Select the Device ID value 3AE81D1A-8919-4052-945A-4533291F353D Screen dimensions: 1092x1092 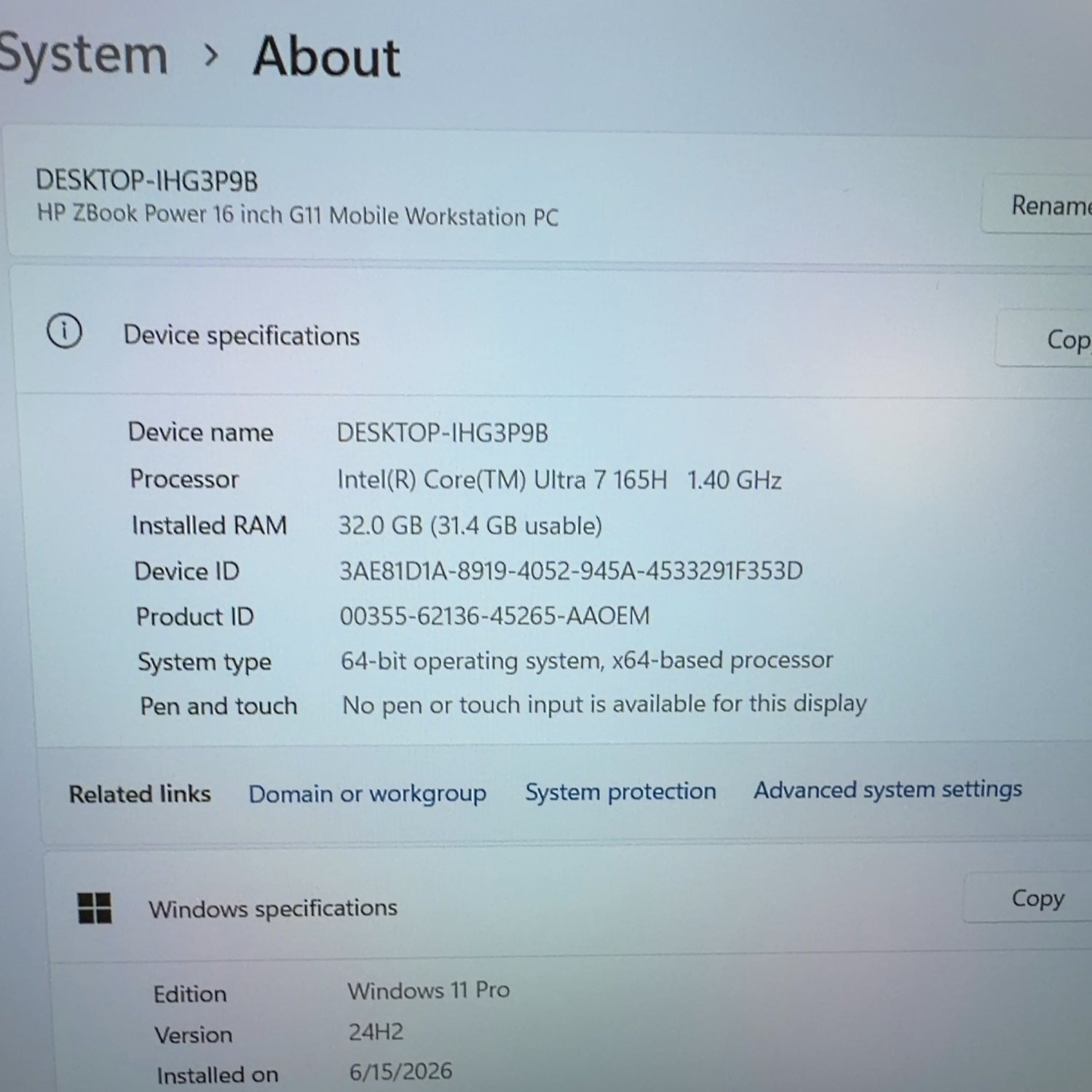pyautogui.click(x=571, y=571)
